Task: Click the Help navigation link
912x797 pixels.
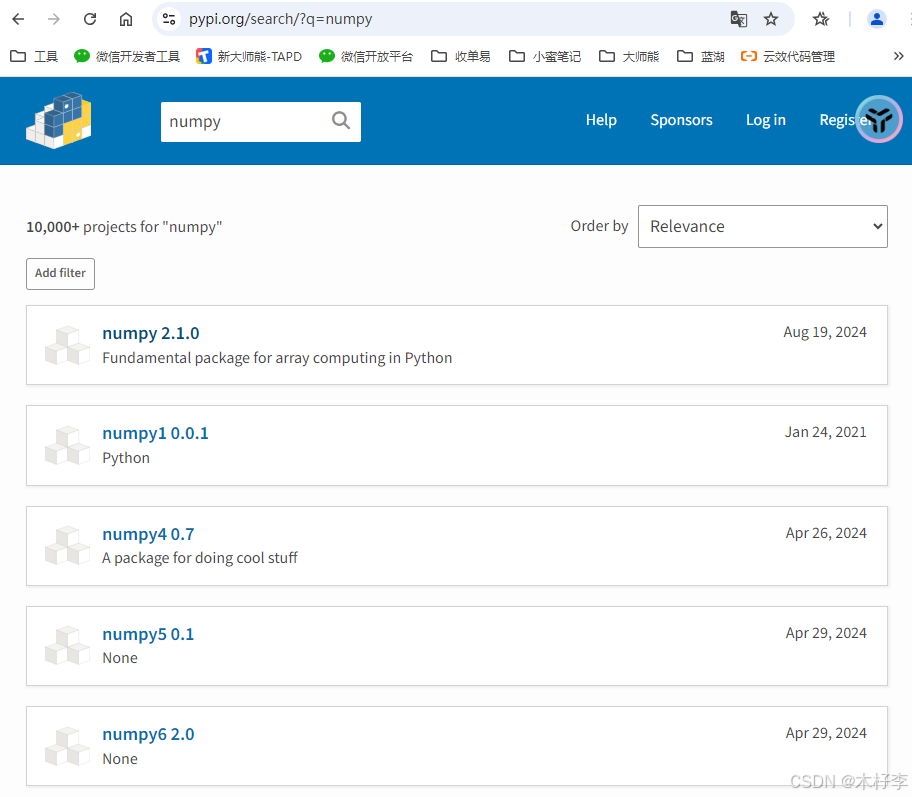Action: pyautogui.click(x=601, y=120)
